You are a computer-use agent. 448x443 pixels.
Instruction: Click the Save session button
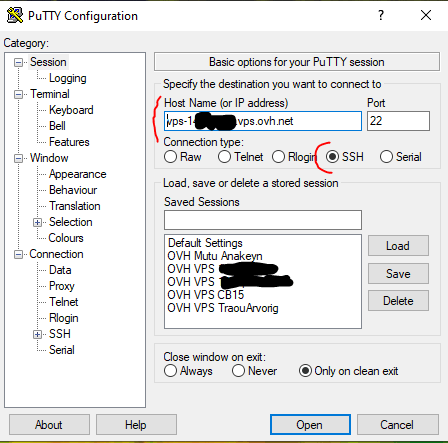pyautogui.click(x=398, y=274)
